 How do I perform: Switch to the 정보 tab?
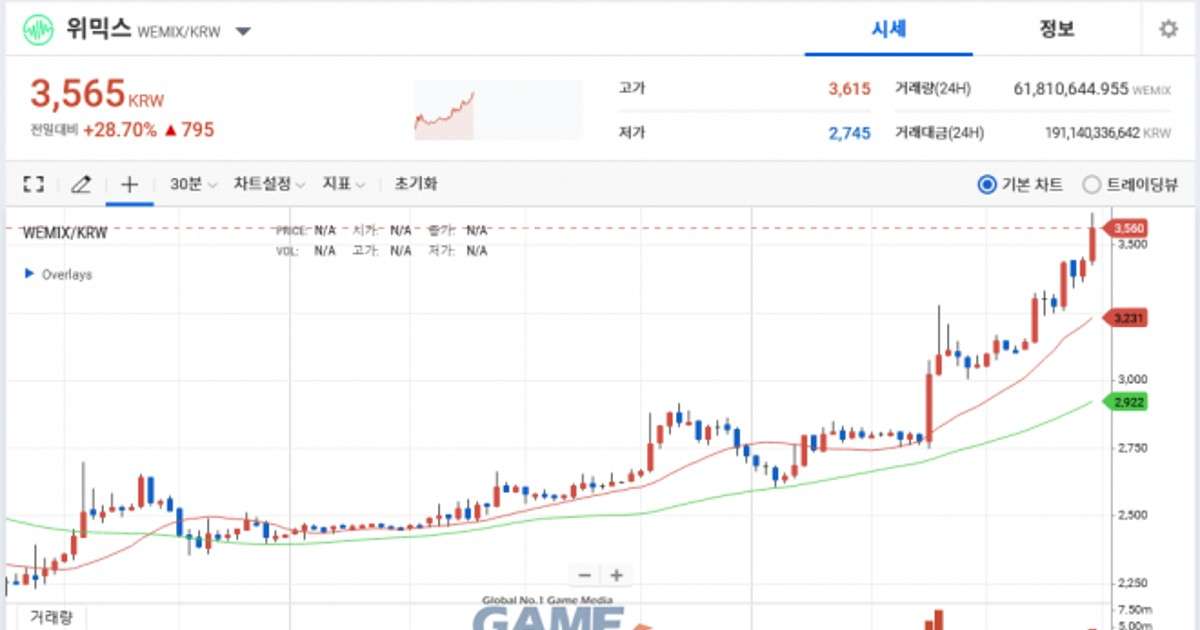[1056, 29]
